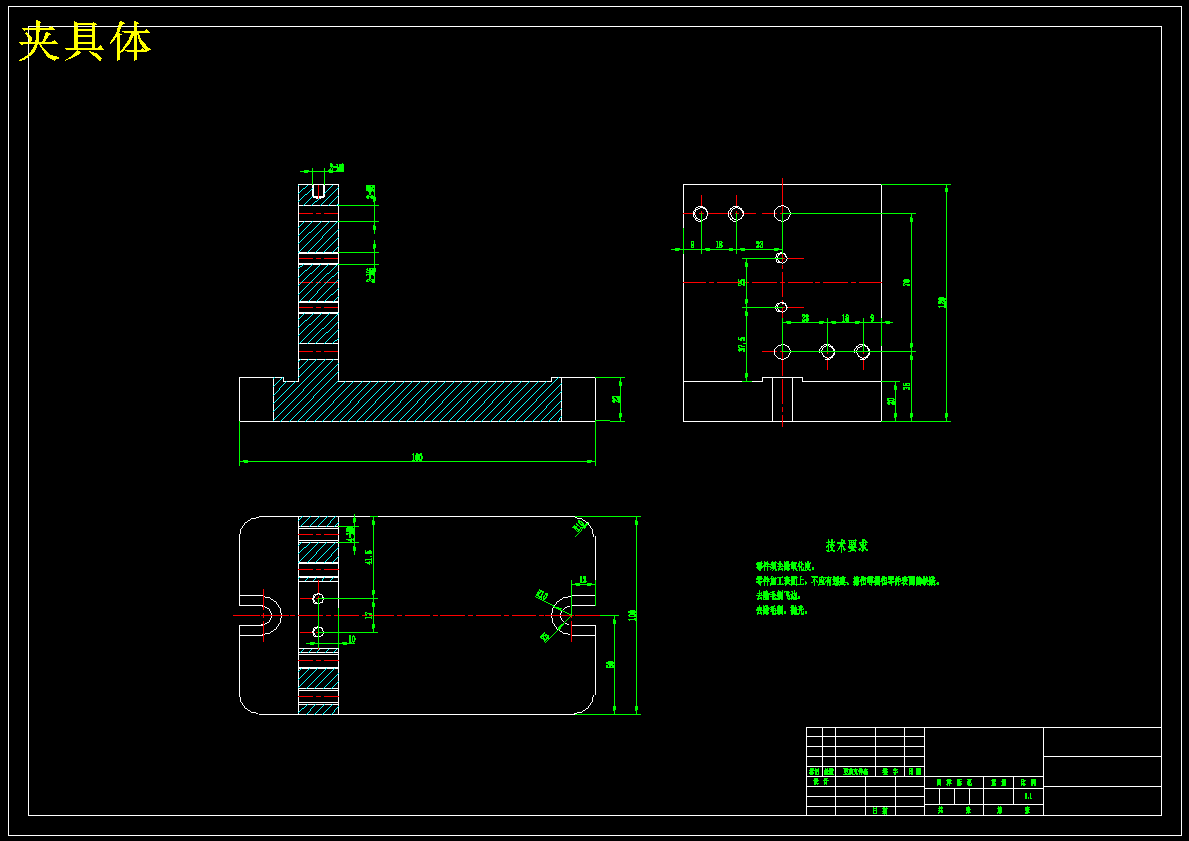Select the "9" dimension near the side view right edge

872,319
